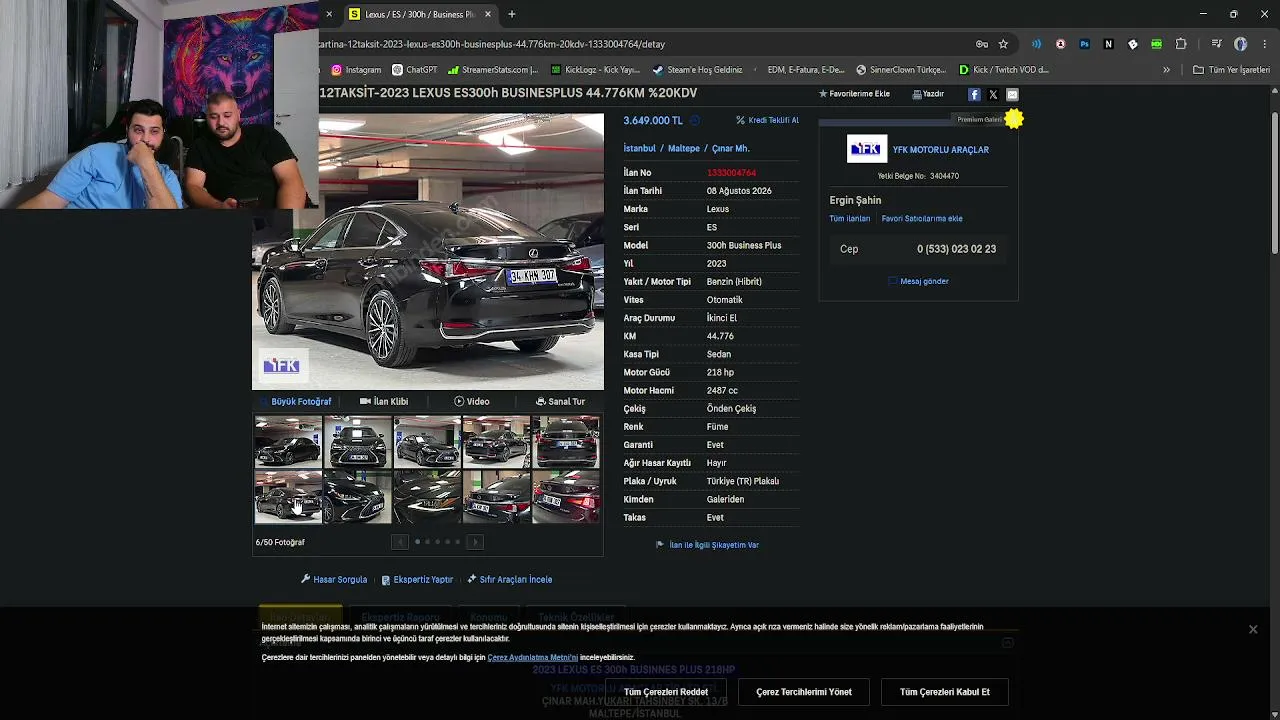The image size is (1280, 720).
Task: Click the browser address bar URL
Action: coord(492,44)
